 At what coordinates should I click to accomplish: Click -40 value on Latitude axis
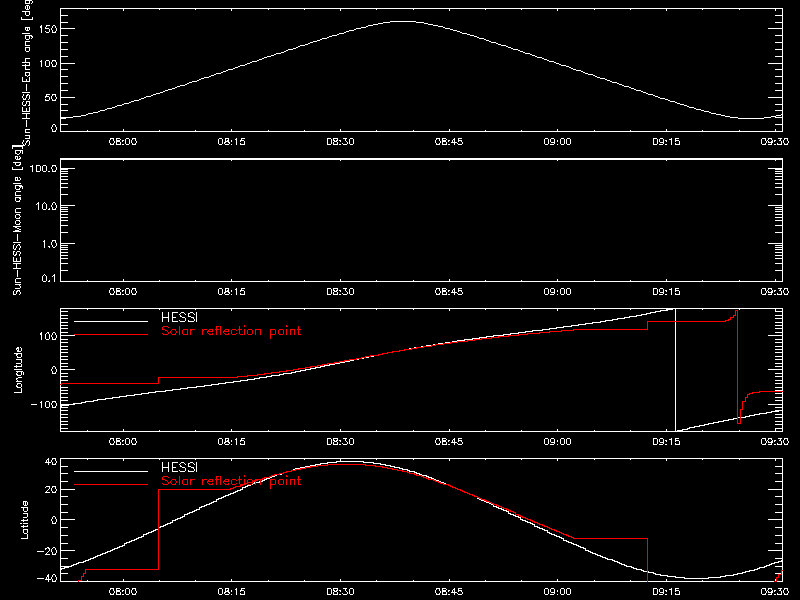[47, 579]
